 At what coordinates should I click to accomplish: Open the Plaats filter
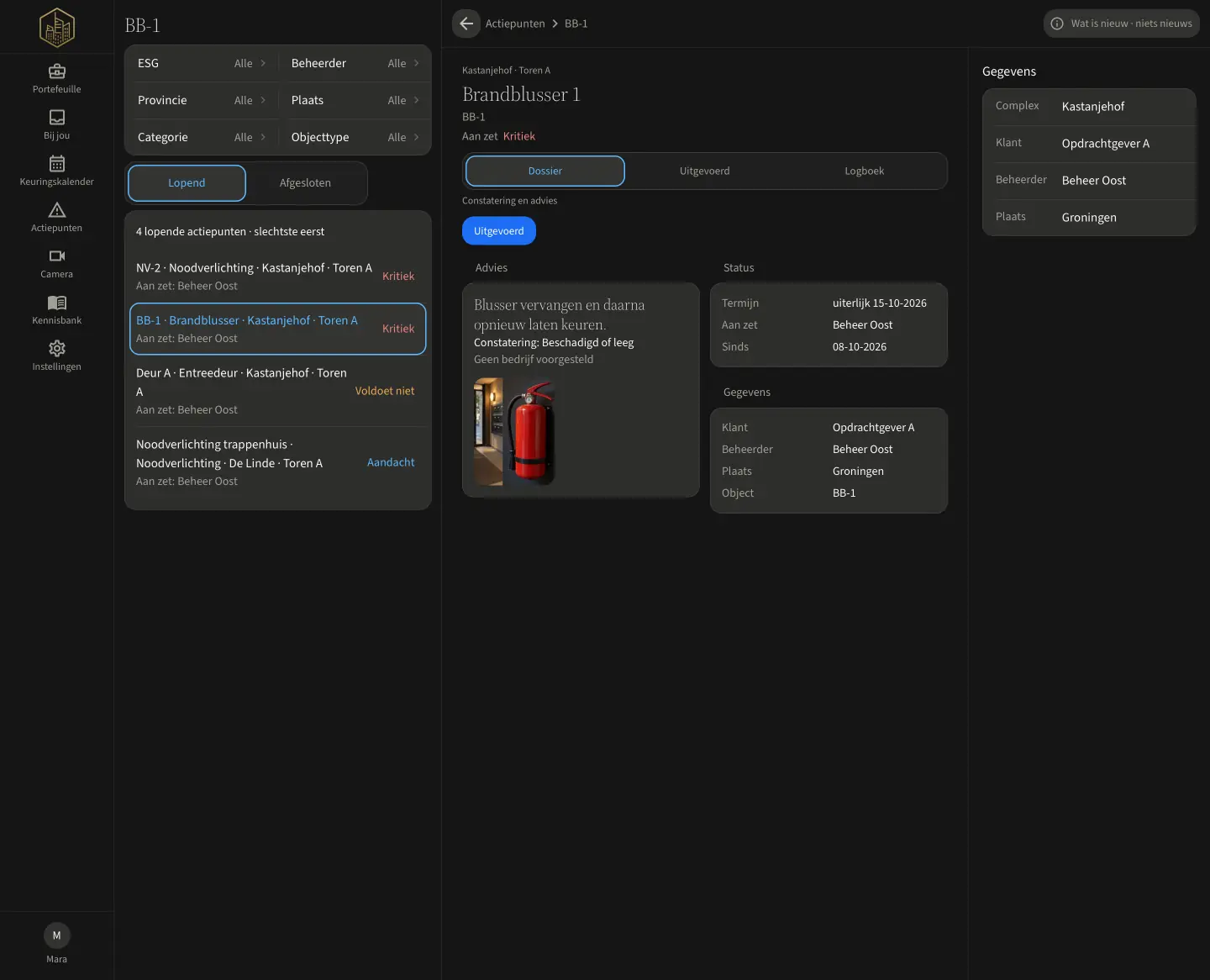point(355,100)
